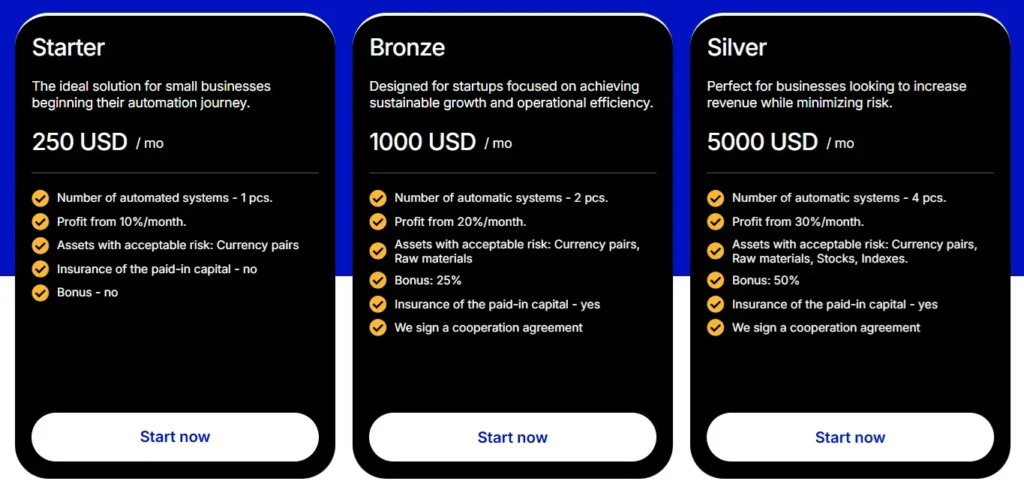Click check icon next to Bronze 'Profit from 20%/month'

(378, 222)
